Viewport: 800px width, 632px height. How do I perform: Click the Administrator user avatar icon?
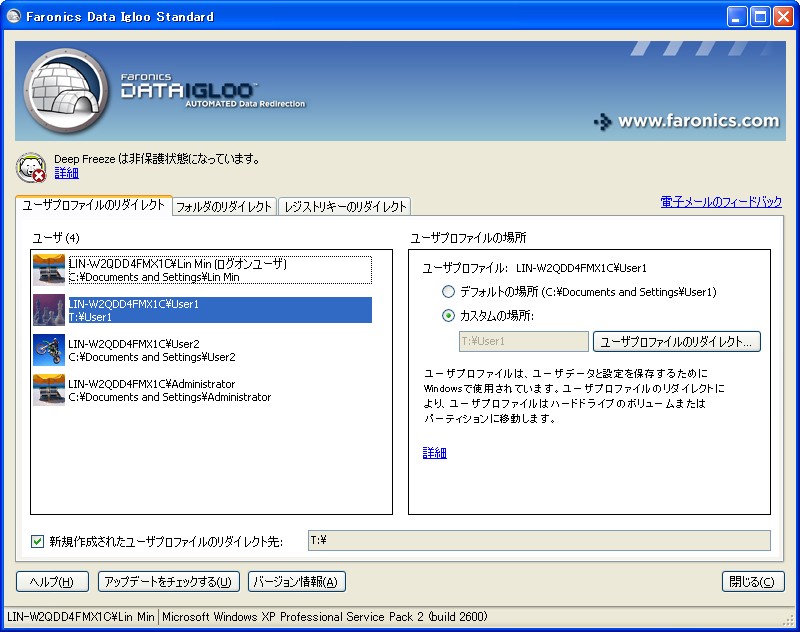pyautogui.click(x=48, y=390)
